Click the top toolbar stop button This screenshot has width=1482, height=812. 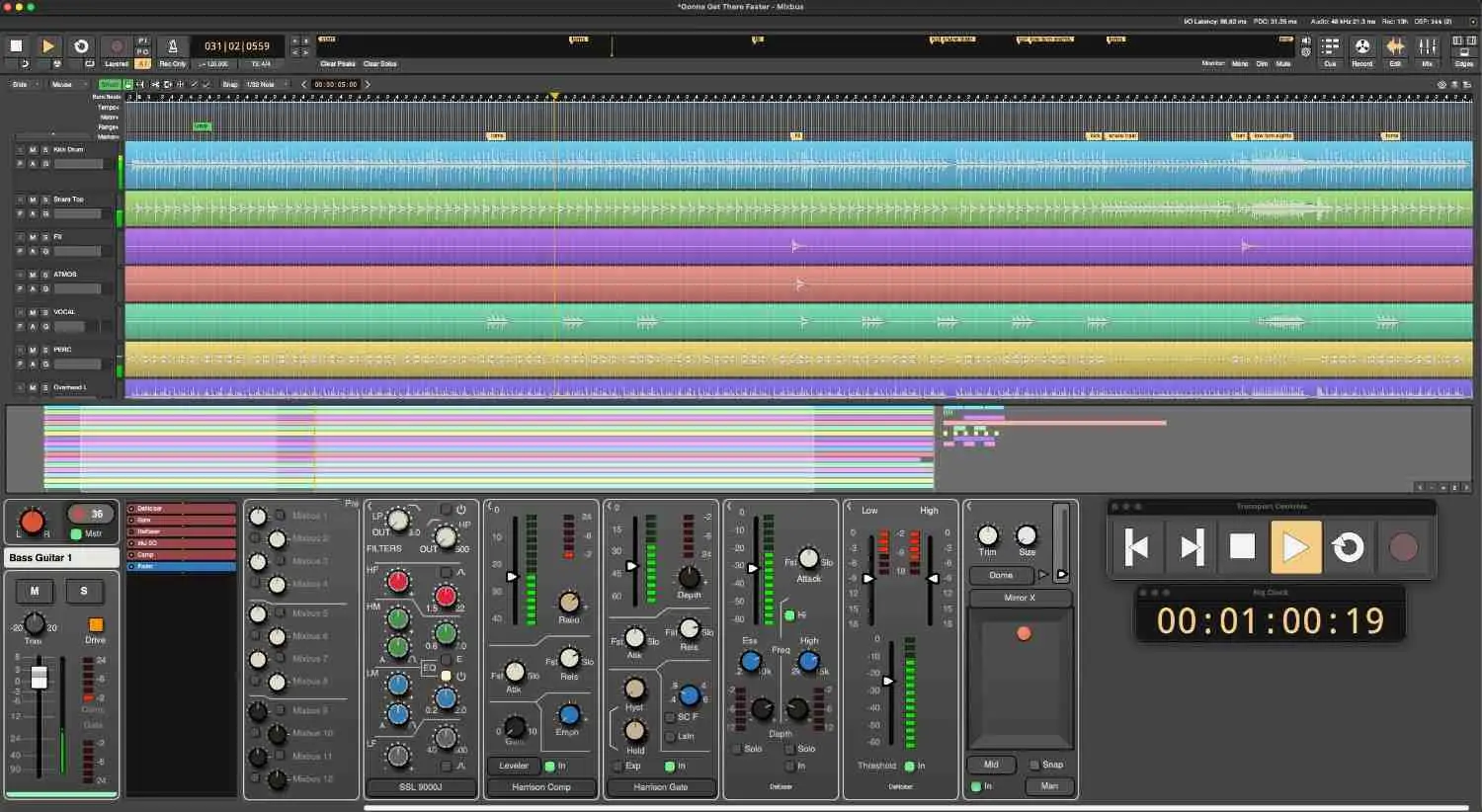click(17, 45)
